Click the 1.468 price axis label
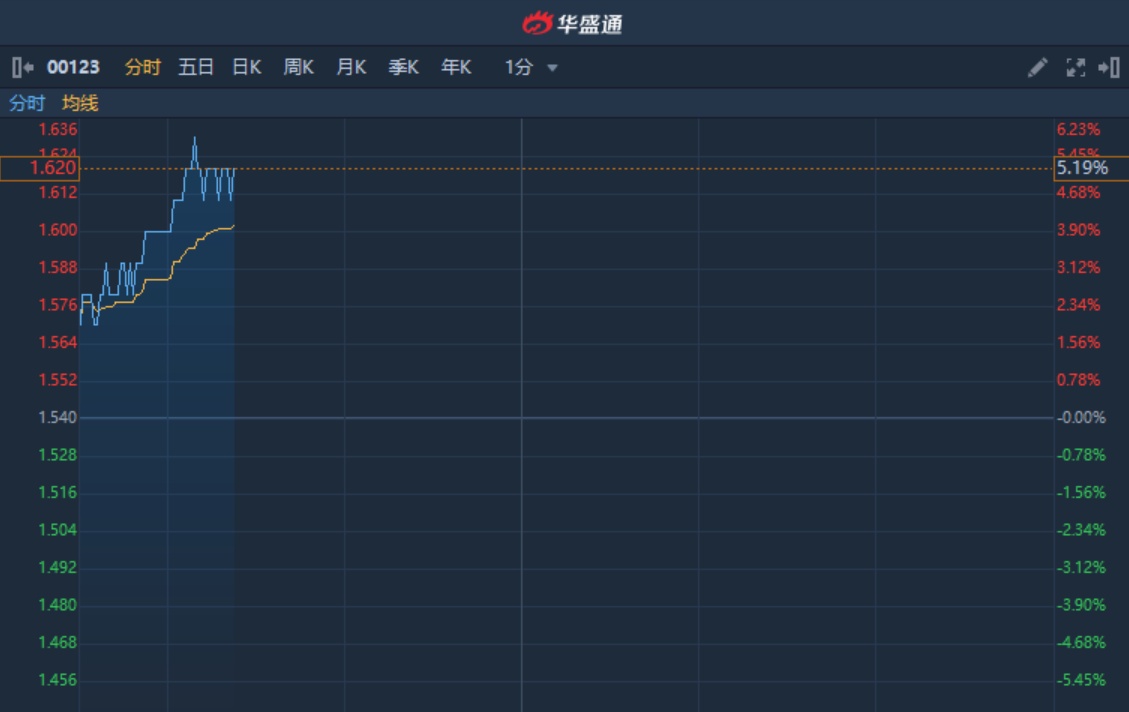1129x712 pixels. click(x=58, y=642)
